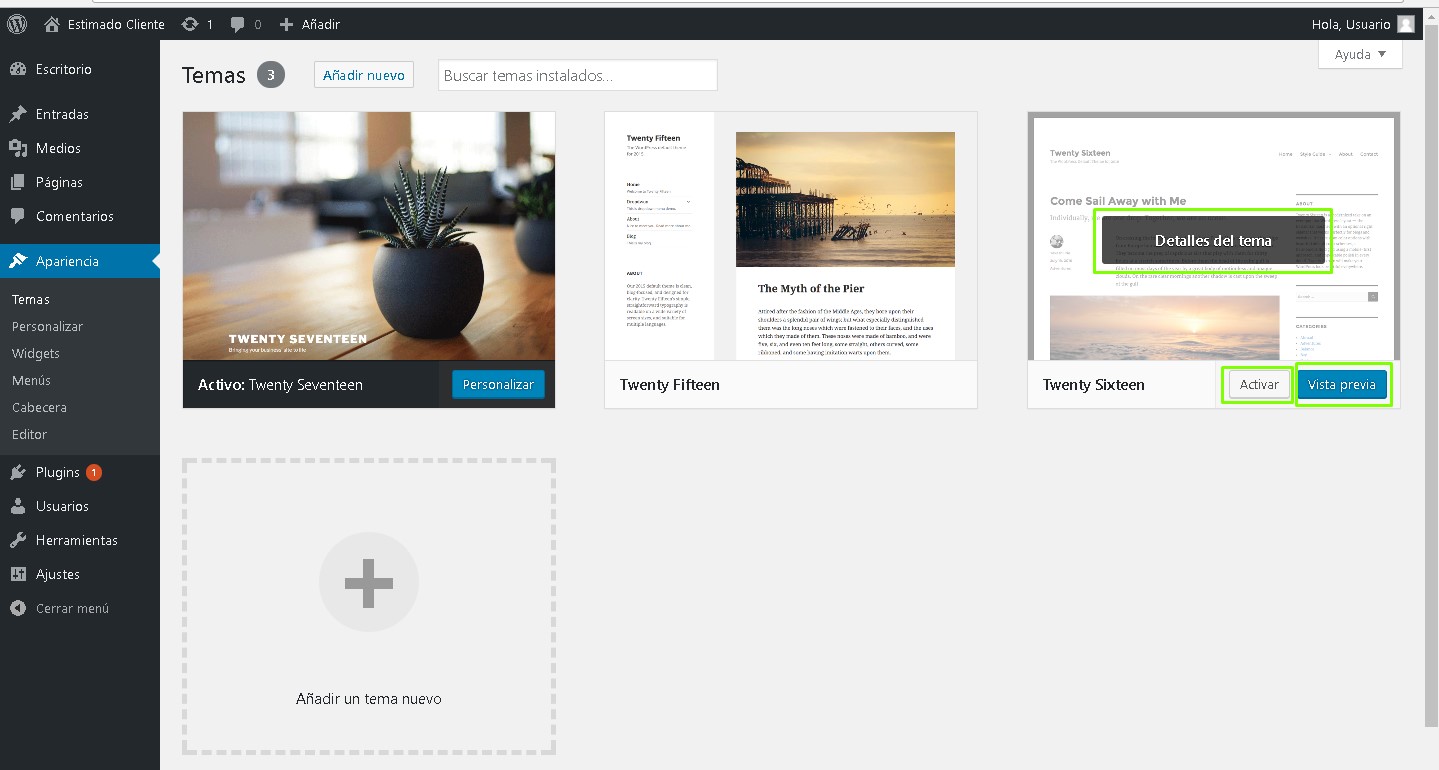Click Añadir in the top admin bar
The height and width of the screenshot is (770, 1439).
tap(321, 24)
